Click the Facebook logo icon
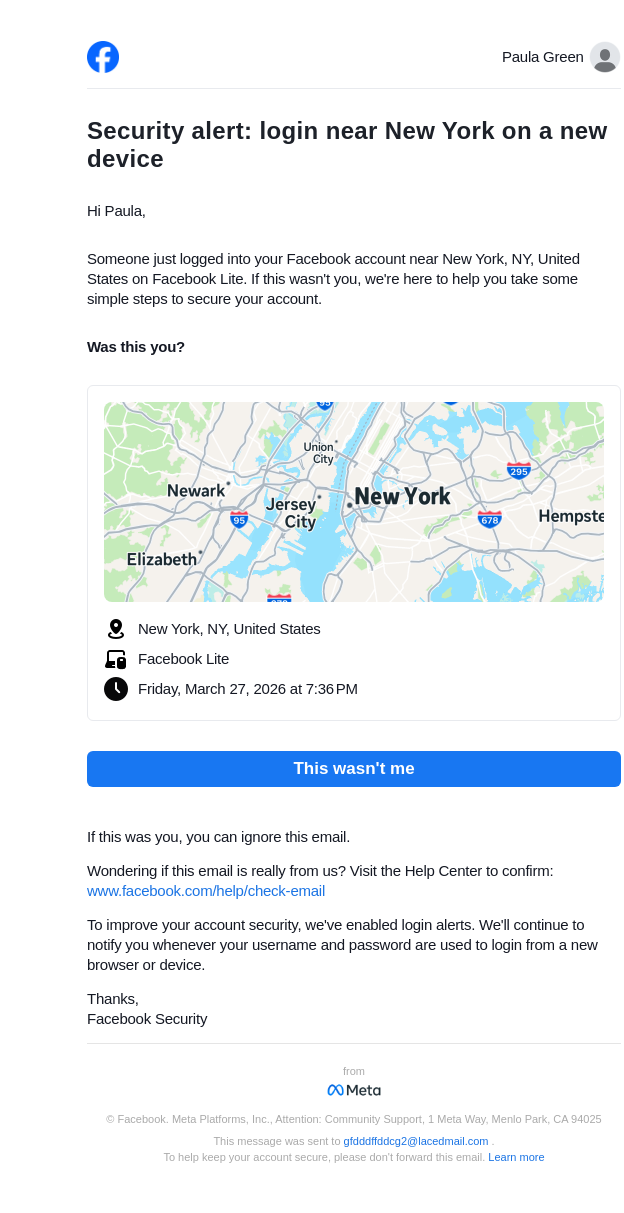The width and height of the screenshot is (624, 1213). point(103,57)
